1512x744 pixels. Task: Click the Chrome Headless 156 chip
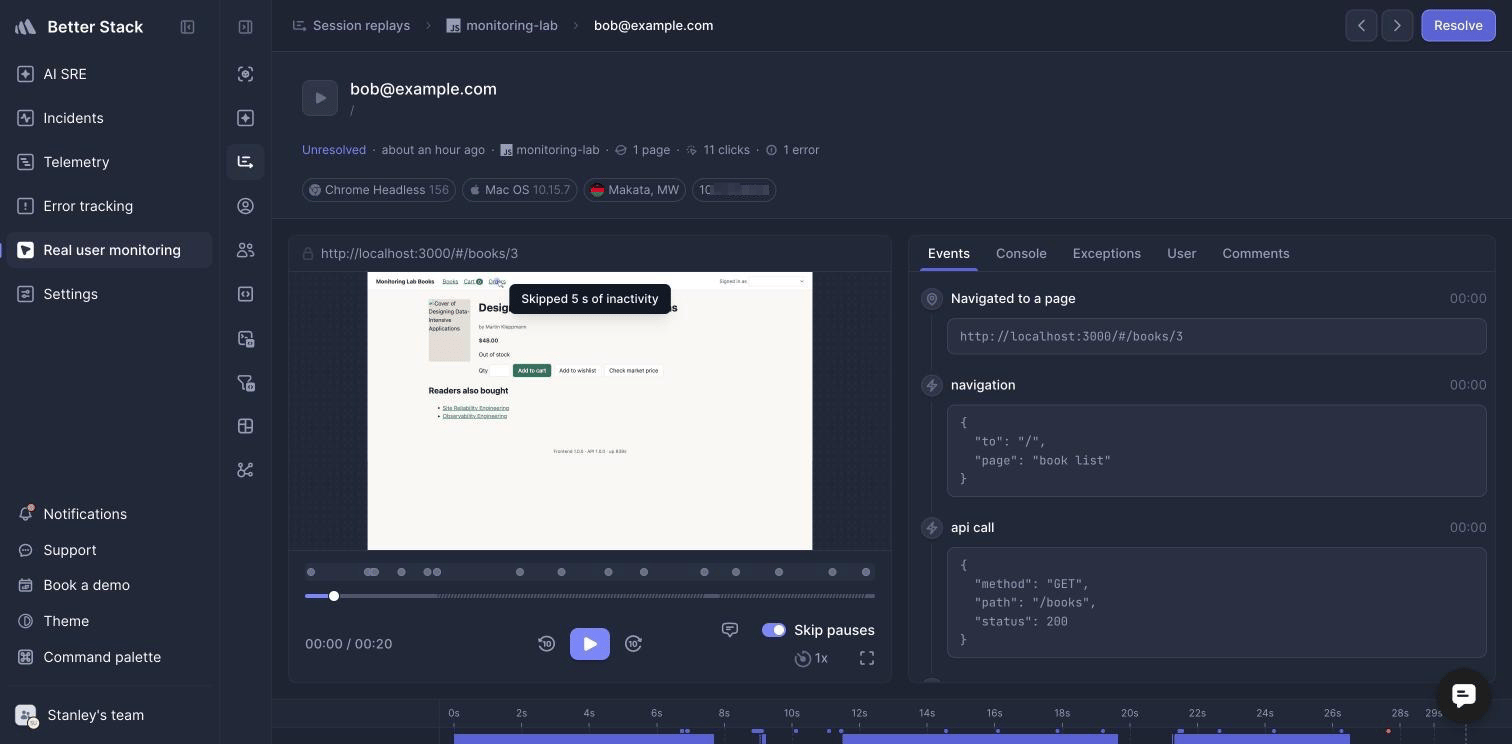[x=379, y=190]
